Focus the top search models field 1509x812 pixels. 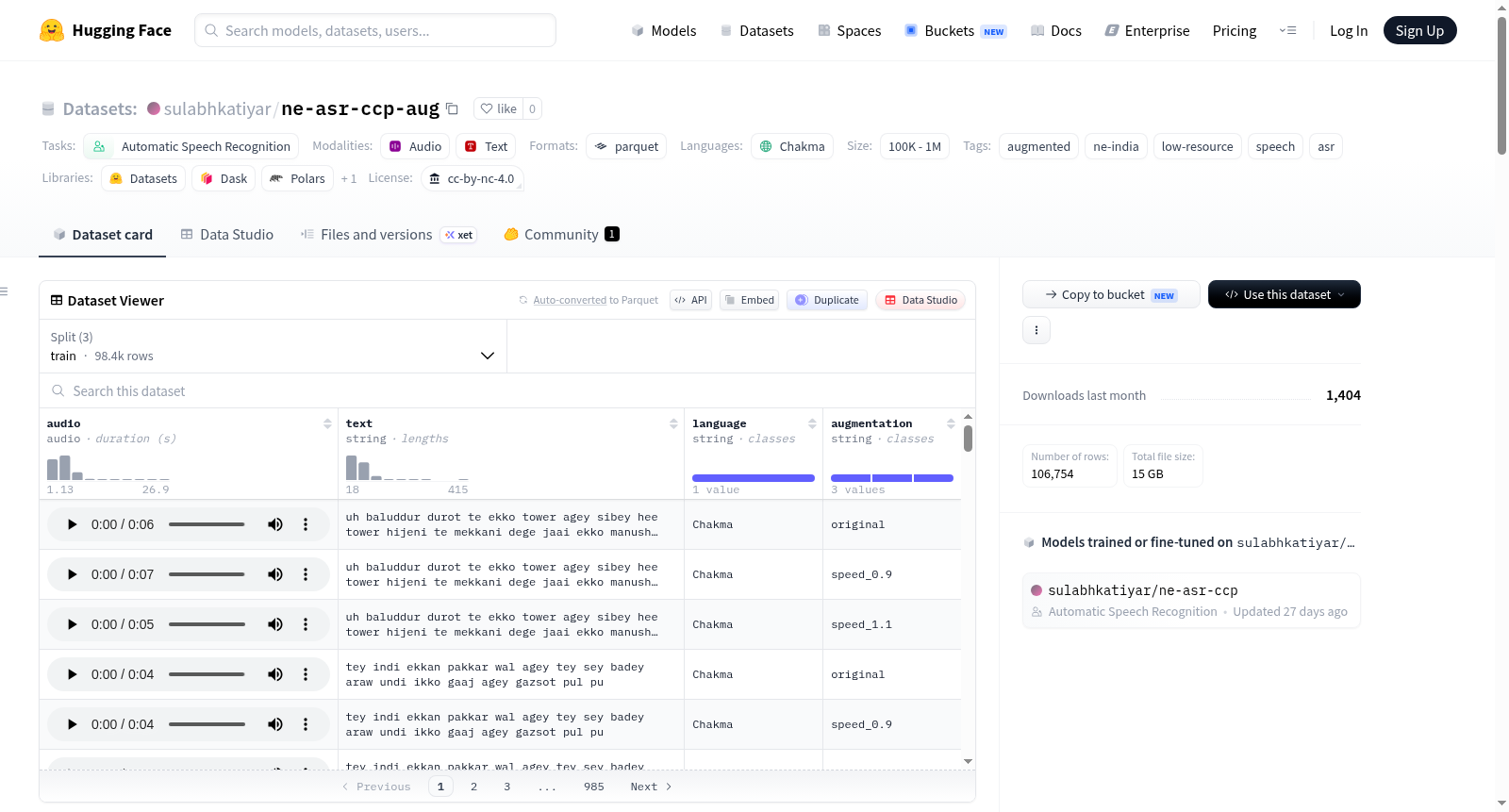375,30
